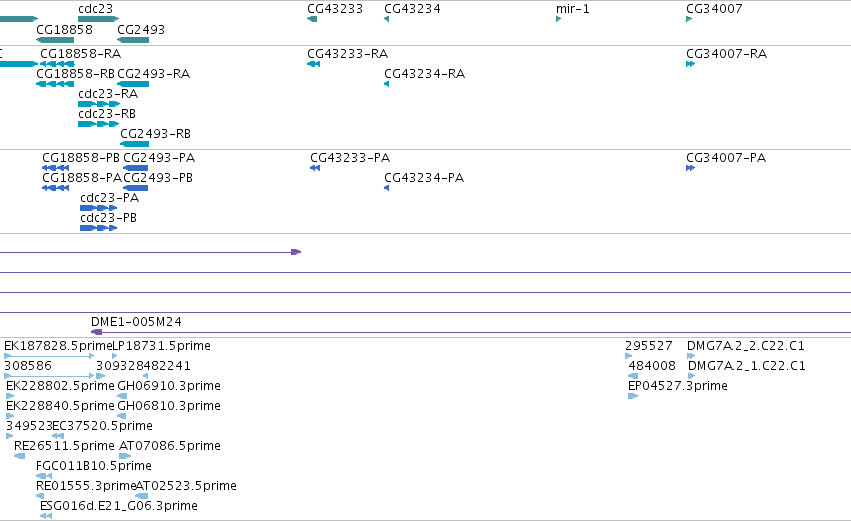The height and width of the screenshot is (521, 851).
Task: Select the AT07086.5prime EST glyph
Action: pos(125,456)
